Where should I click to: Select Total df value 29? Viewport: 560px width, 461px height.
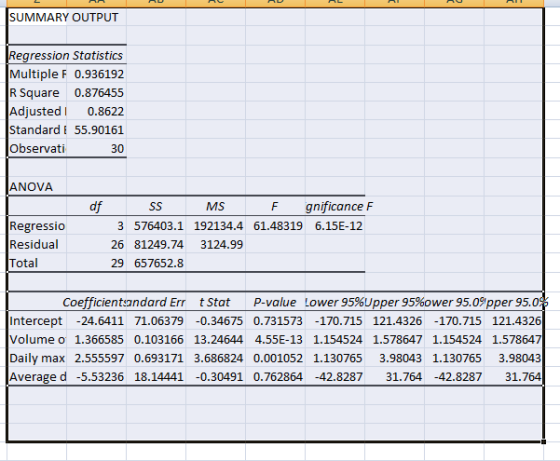[x=96, y=263]
